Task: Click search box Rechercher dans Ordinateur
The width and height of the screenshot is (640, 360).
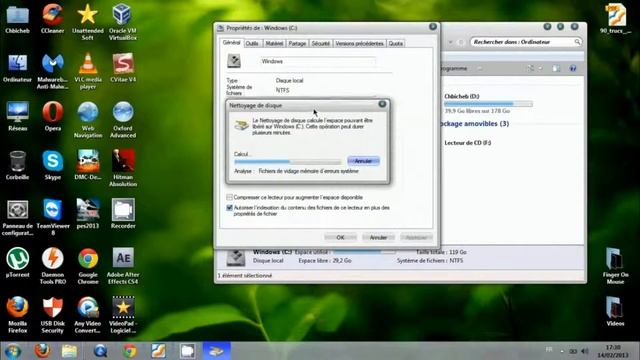Action: point(526,42)
